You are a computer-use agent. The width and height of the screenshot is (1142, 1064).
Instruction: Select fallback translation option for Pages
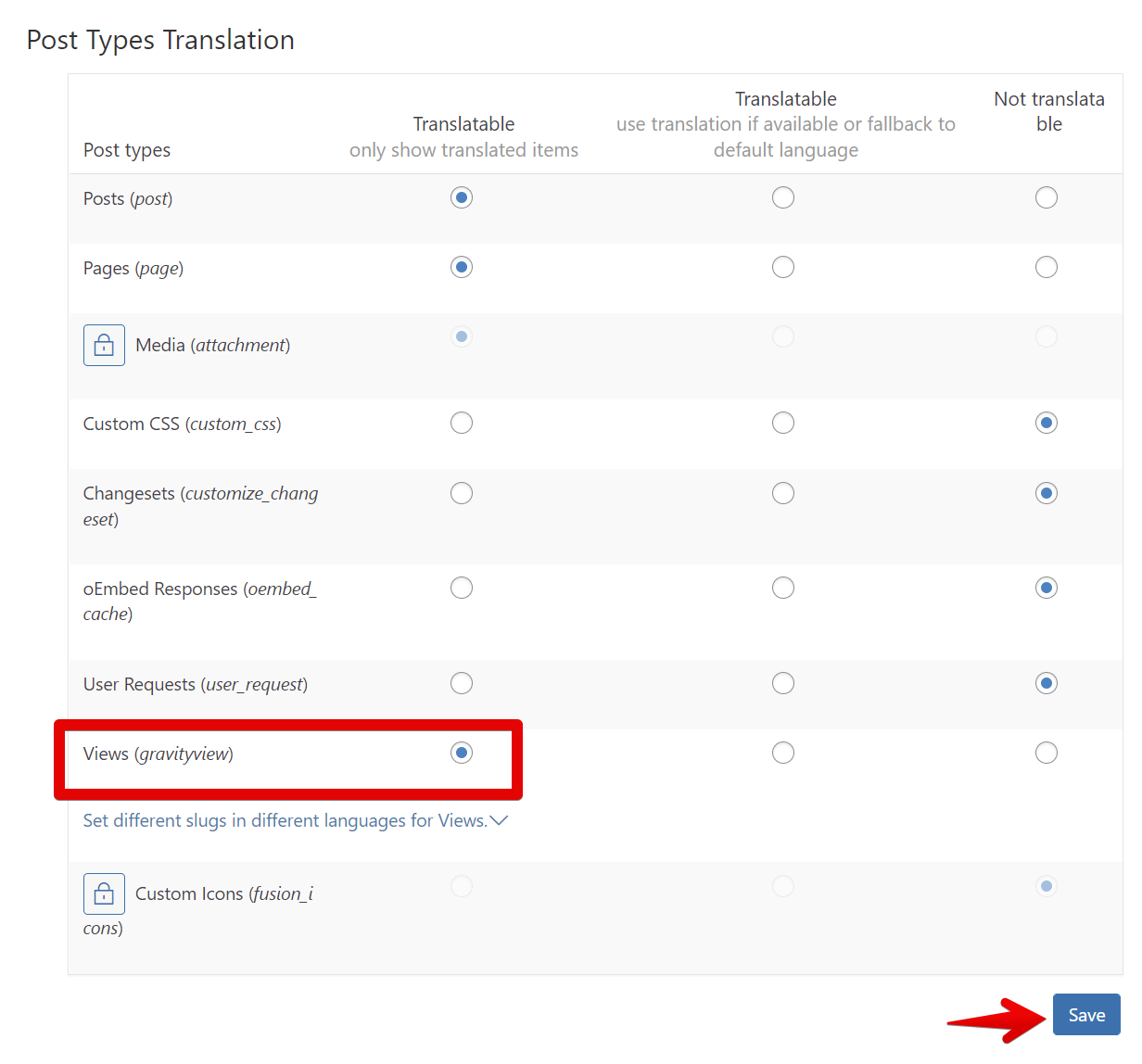tap(783, 267)
